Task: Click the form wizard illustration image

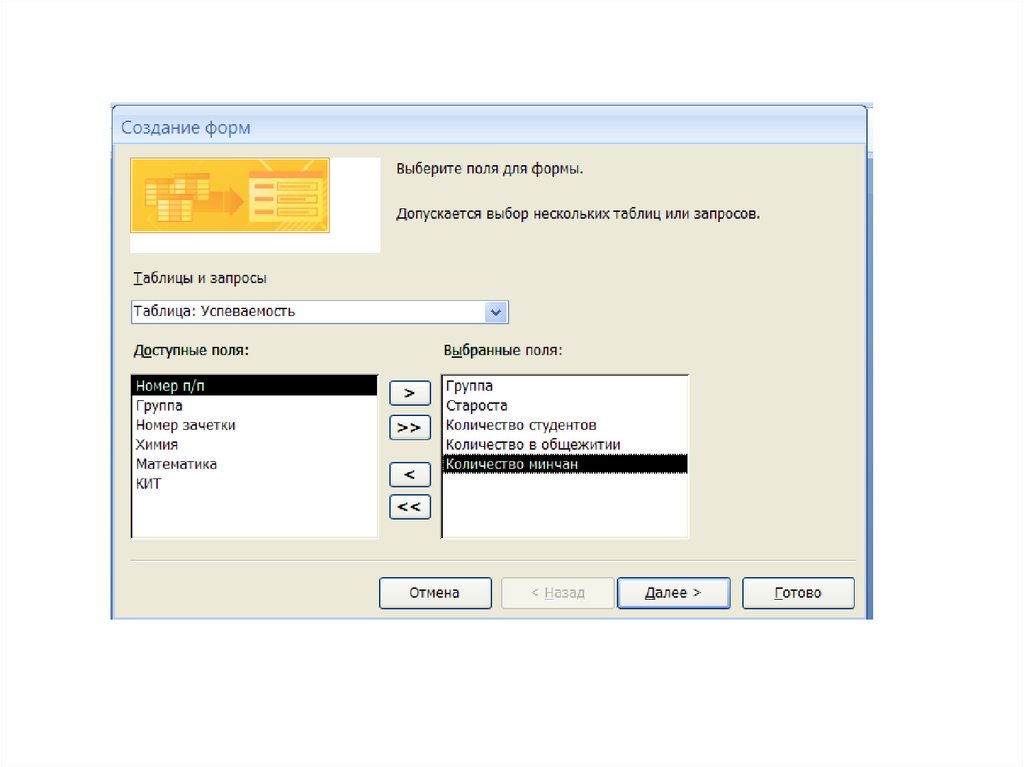Action: 230,196
